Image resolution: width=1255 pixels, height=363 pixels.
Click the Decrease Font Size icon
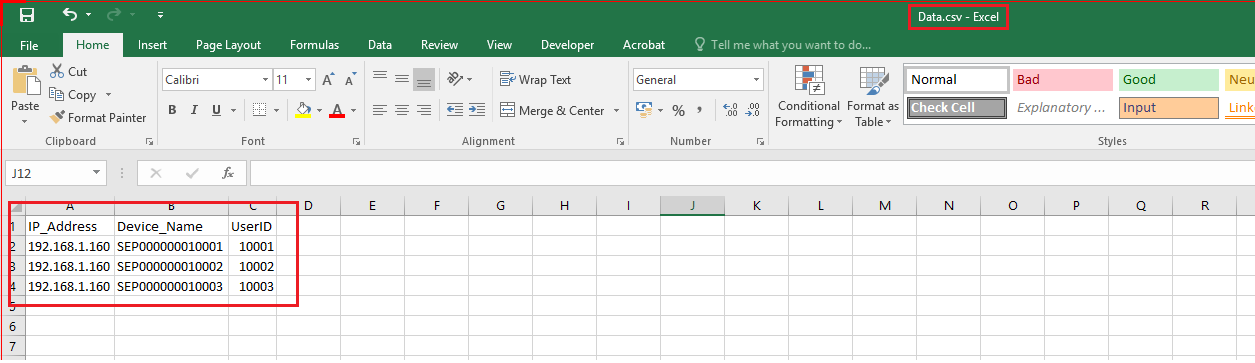tap(350, 80)
